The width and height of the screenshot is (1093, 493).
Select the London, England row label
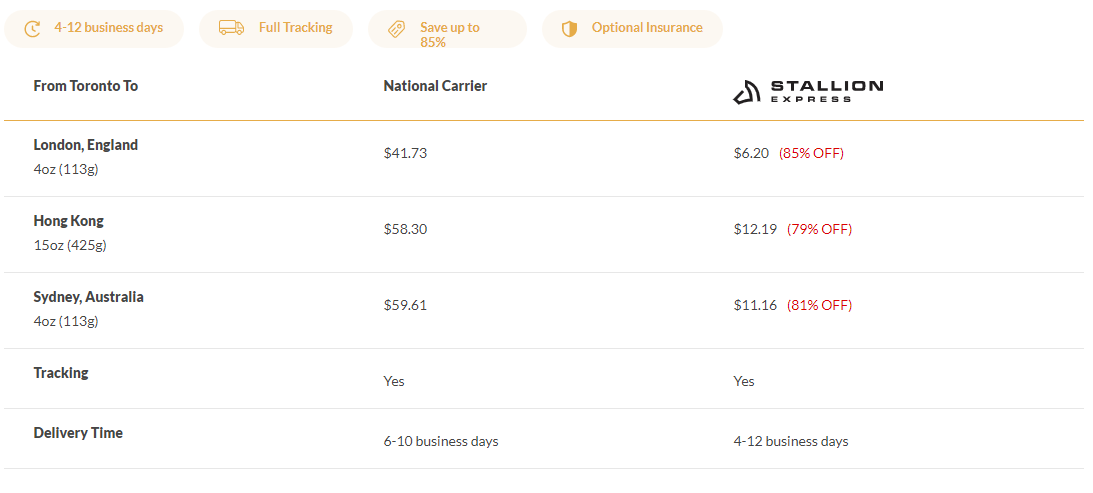click(85, 145)
